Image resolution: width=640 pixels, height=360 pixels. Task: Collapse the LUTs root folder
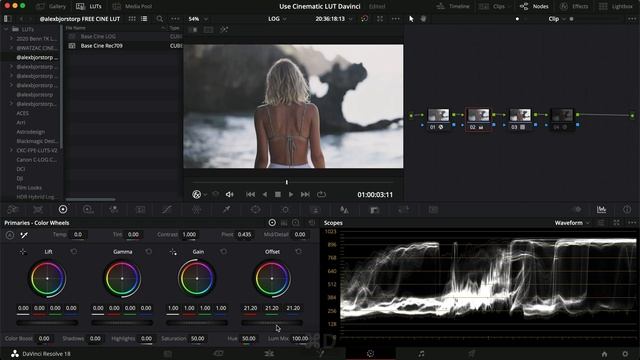pyautogui.click(x=6, y=29)
